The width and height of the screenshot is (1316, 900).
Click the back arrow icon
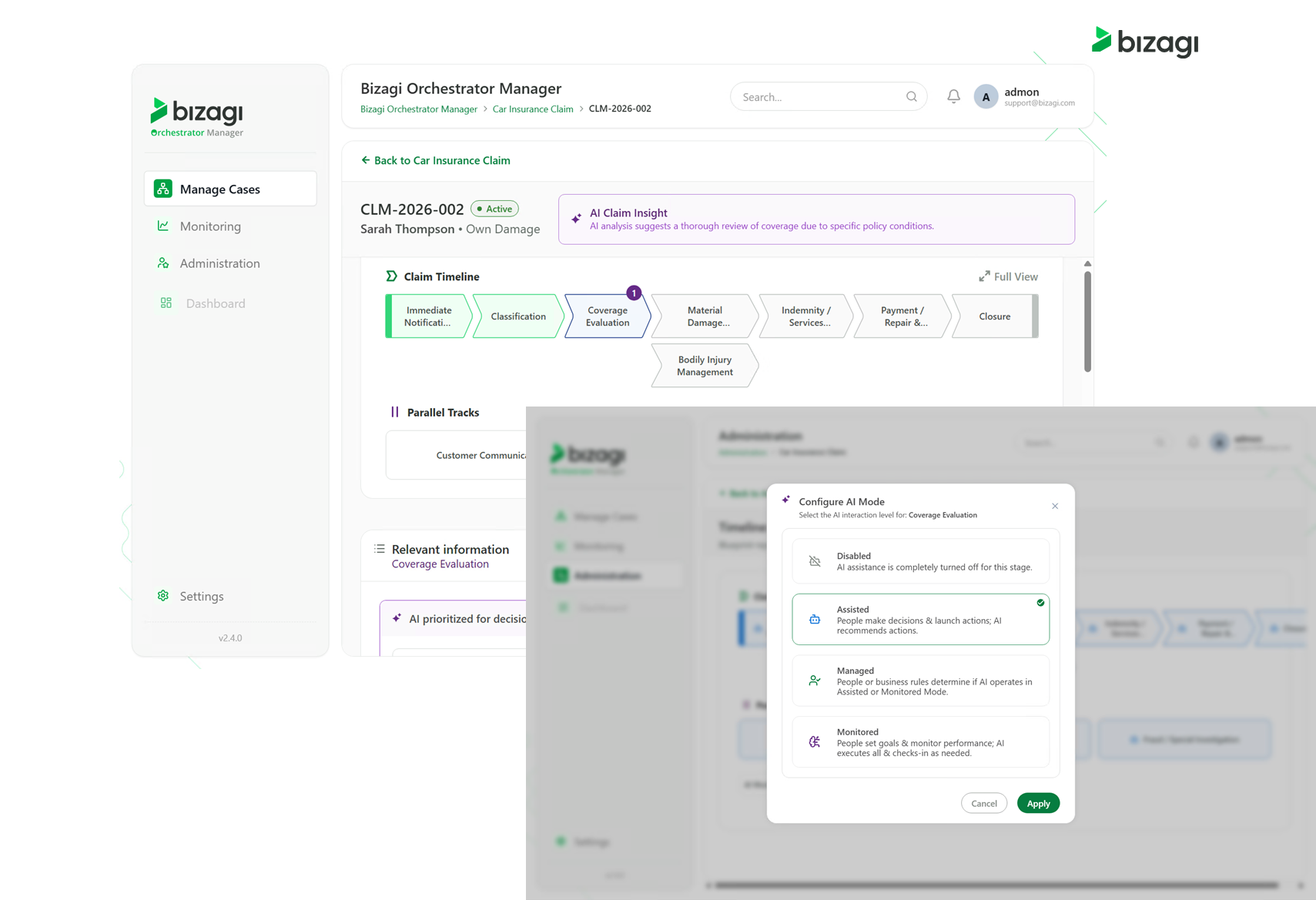pos(366,160)
